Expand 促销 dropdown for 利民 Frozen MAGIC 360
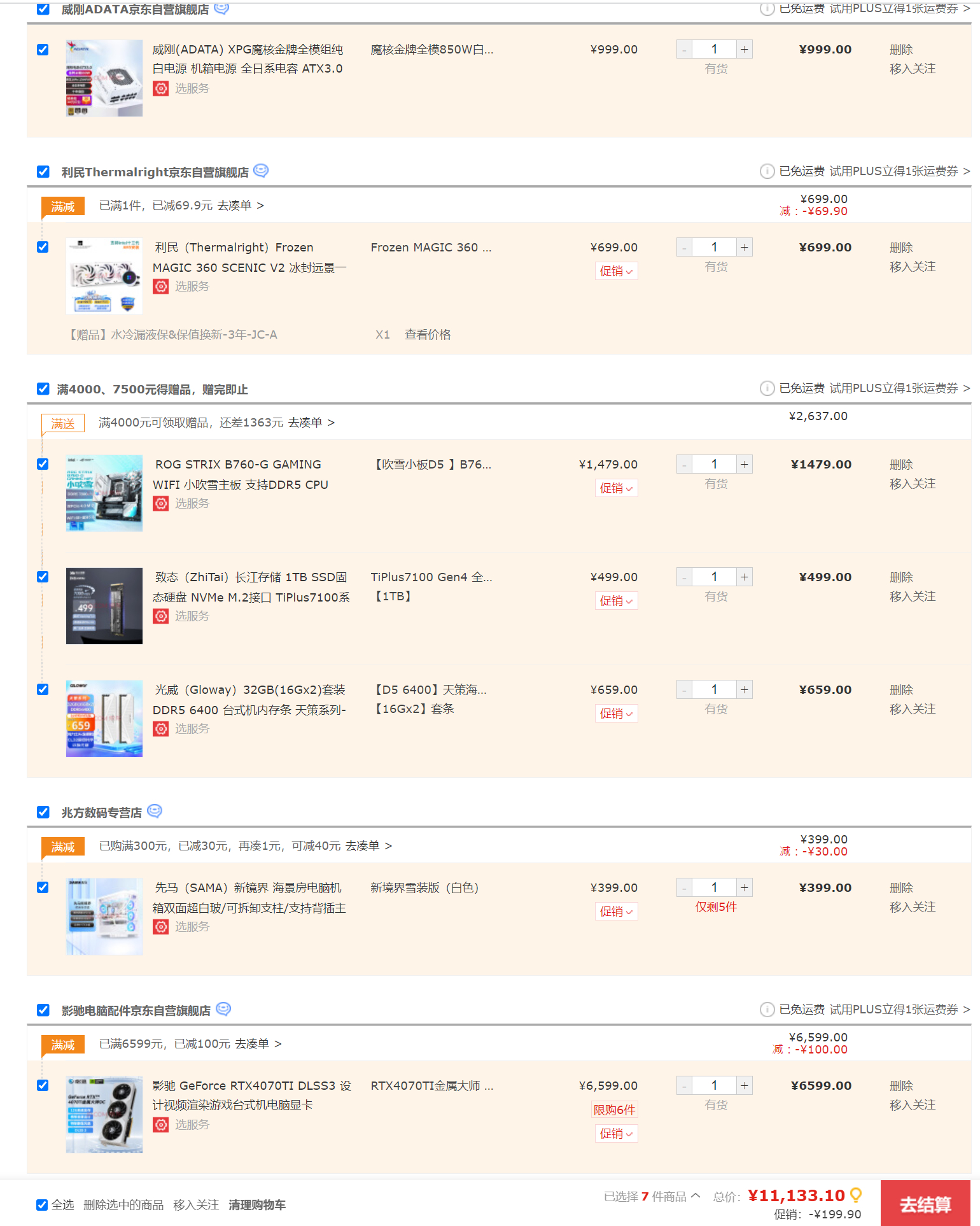 [x=616, y=271]
